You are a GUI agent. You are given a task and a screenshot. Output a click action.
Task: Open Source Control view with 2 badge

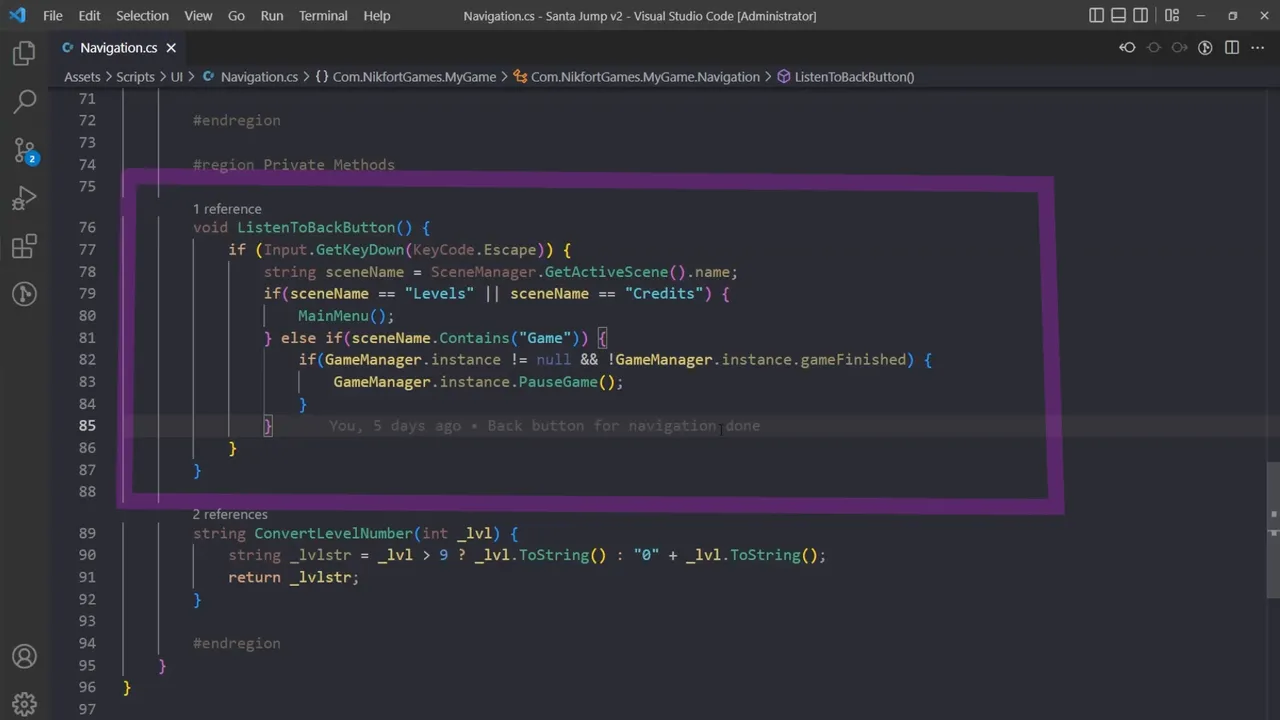(24, 150)
